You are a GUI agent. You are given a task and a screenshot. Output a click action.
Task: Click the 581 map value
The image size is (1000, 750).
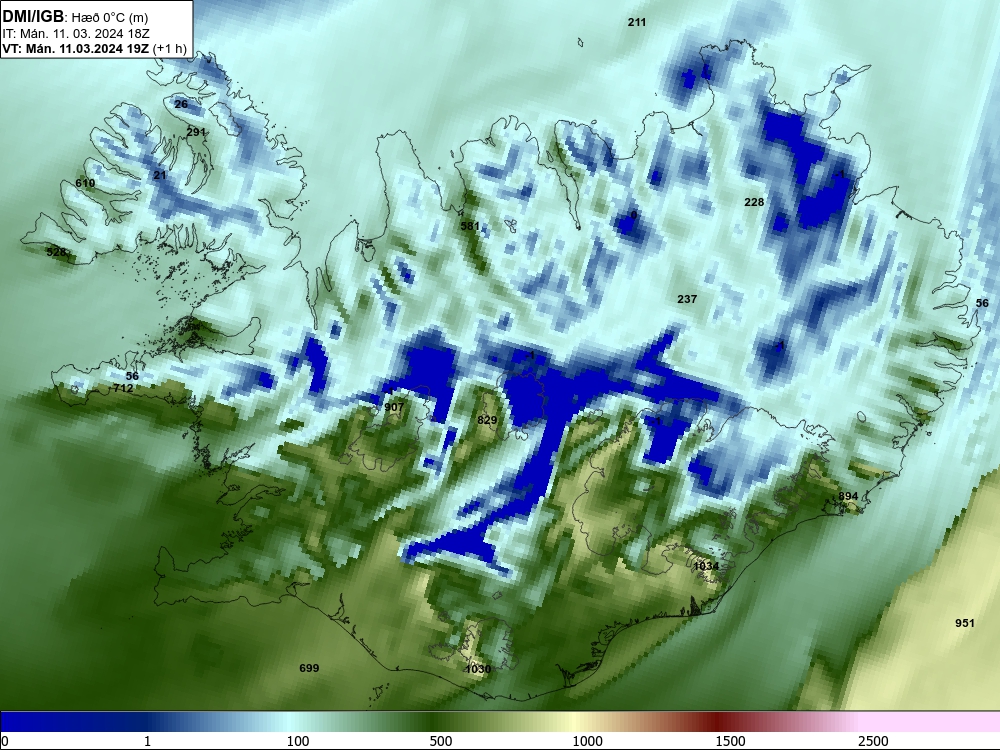click(470, 226)
